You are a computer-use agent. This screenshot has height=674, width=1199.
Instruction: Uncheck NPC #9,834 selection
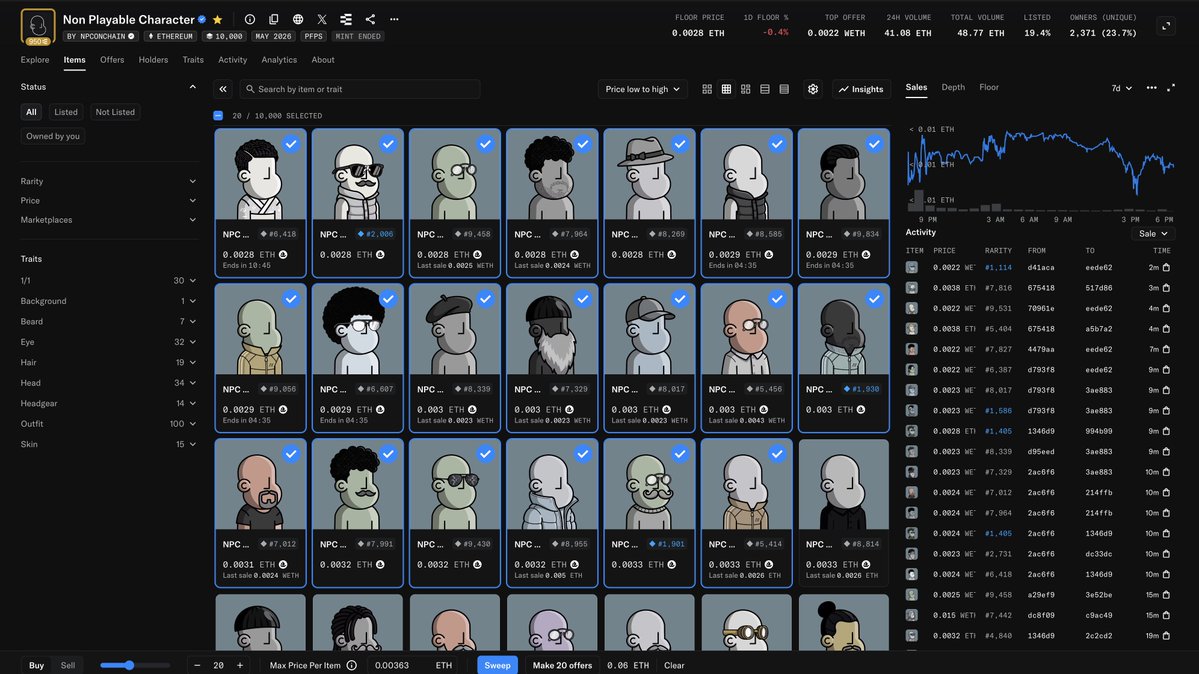(874, 144)
